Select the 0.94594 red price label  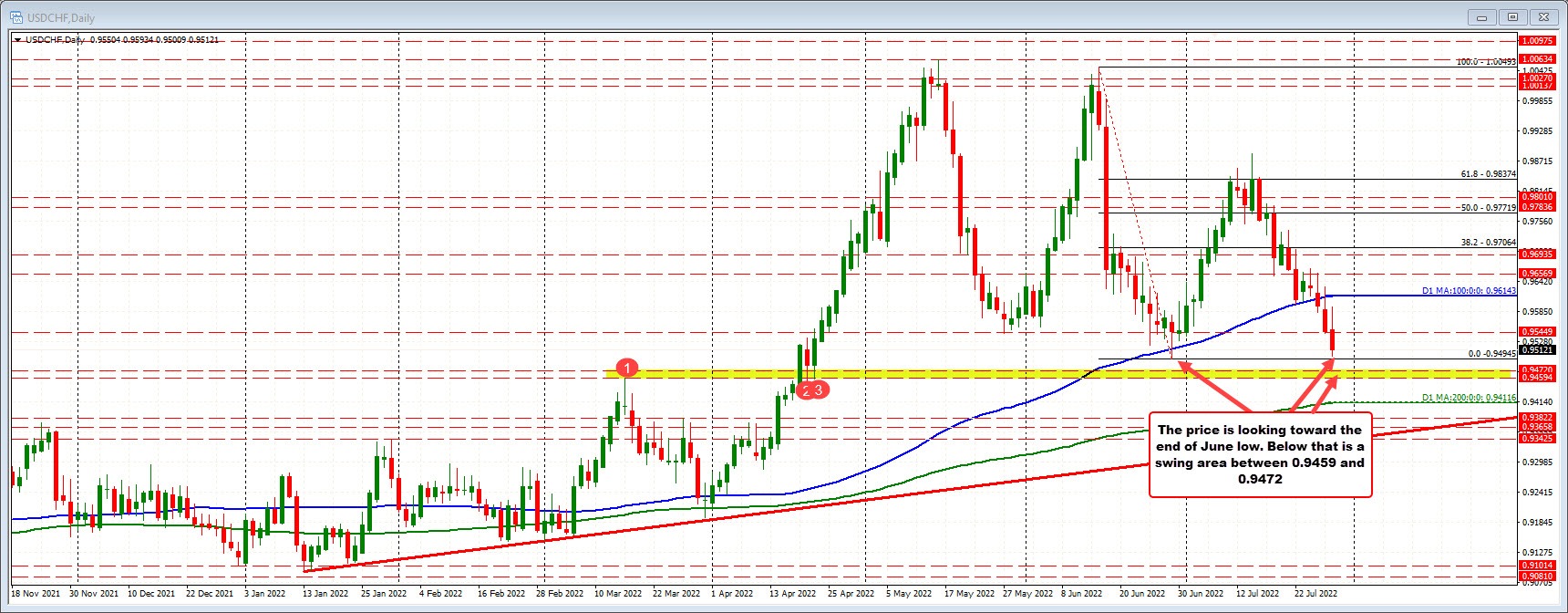(x=1536, y=378)
